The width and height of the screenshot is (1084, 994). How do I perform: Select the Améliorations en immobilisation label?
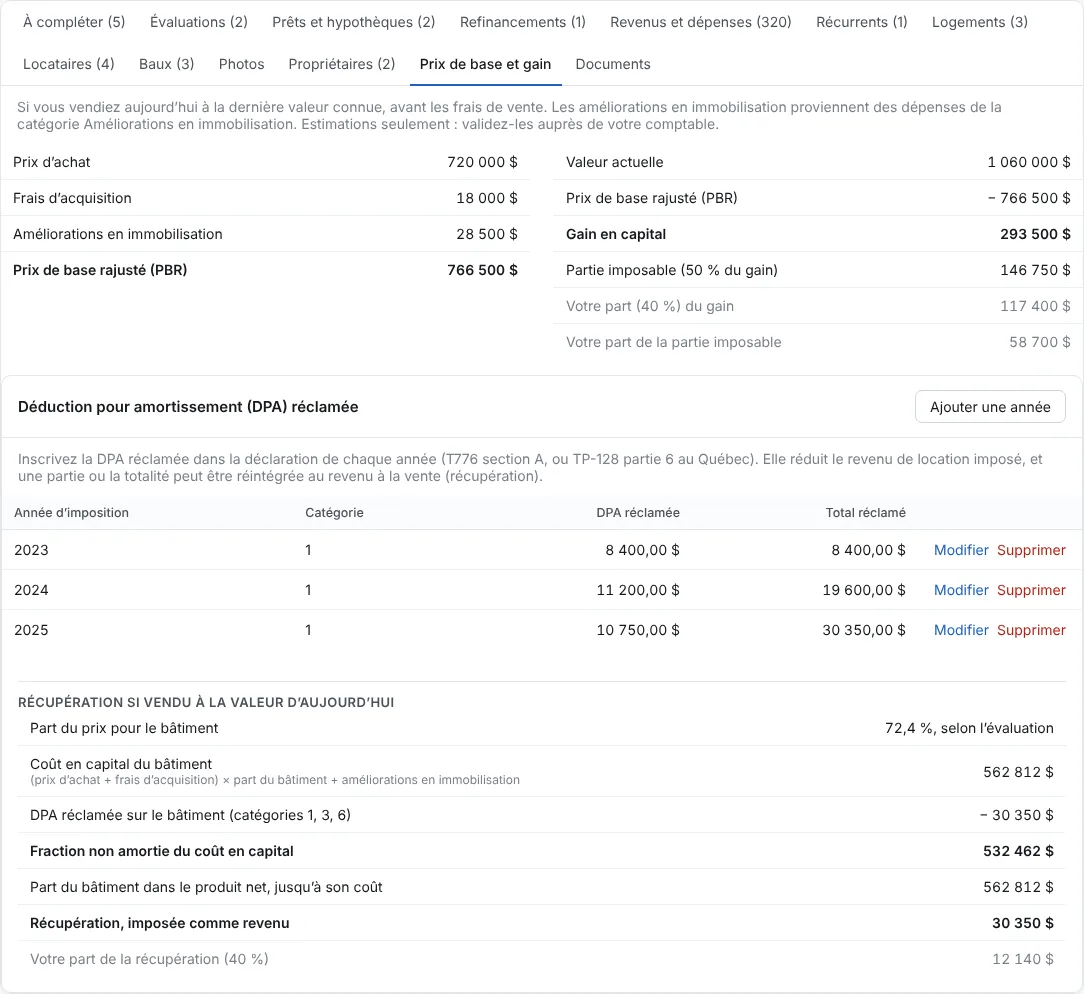(x=118, y=234)
